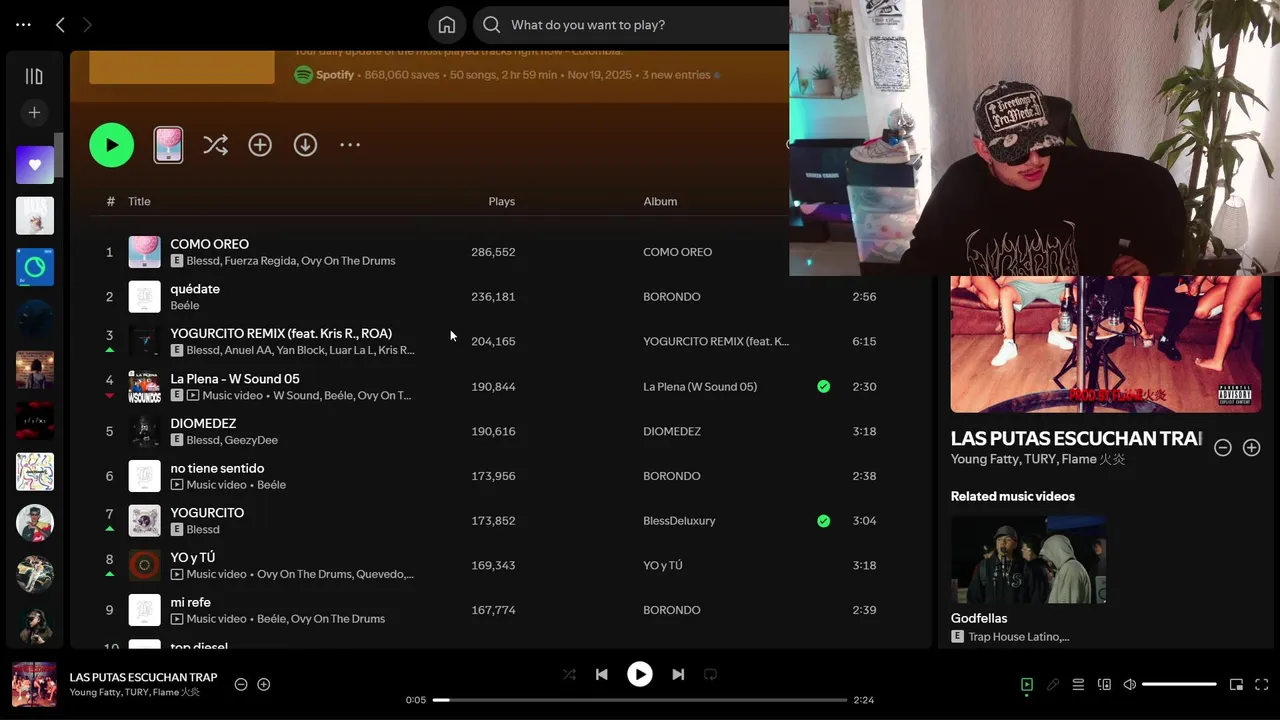
Task: Click the Spotify owner link in playlist header
Action: (x=335, y=75)
